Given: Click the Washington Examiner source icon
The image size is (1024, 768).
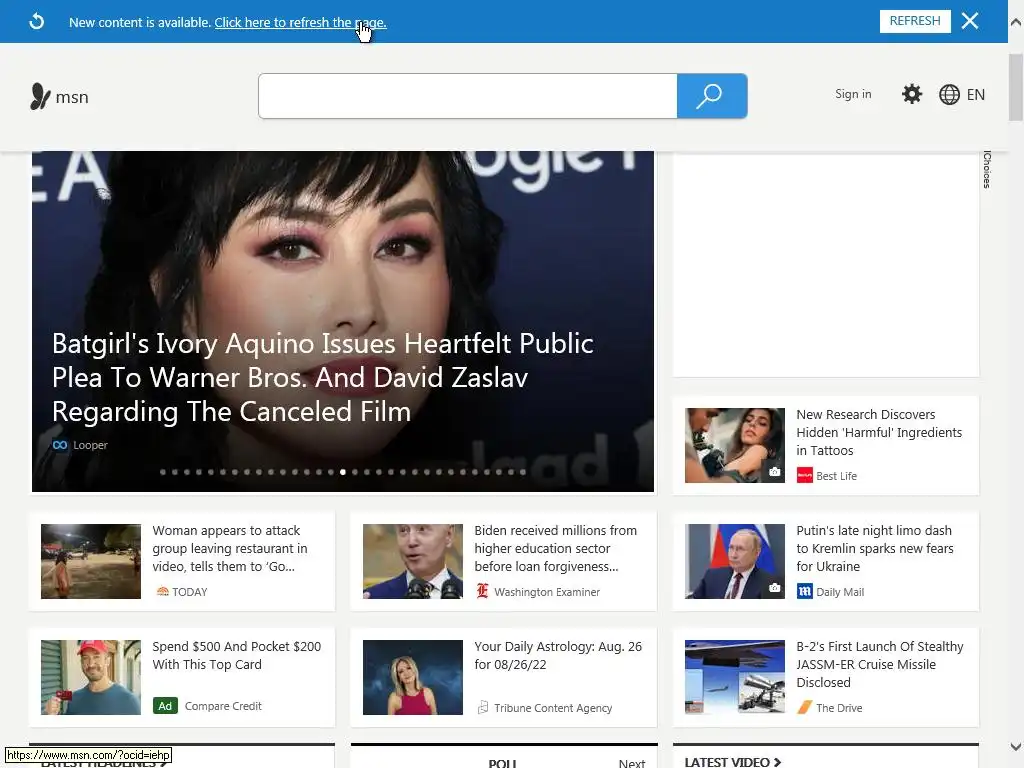Looking at the screenshot, I should (482, 591).
